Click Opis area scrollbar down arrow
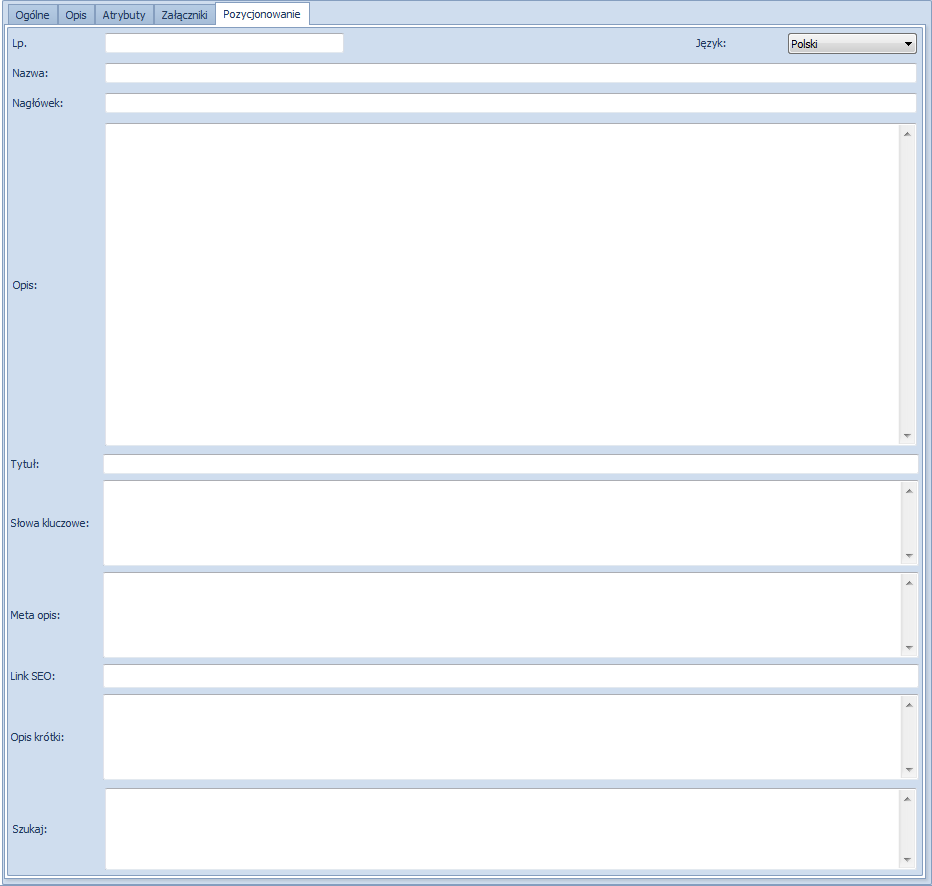This screenshot has height=886, width=932. (x=907, y=436)
